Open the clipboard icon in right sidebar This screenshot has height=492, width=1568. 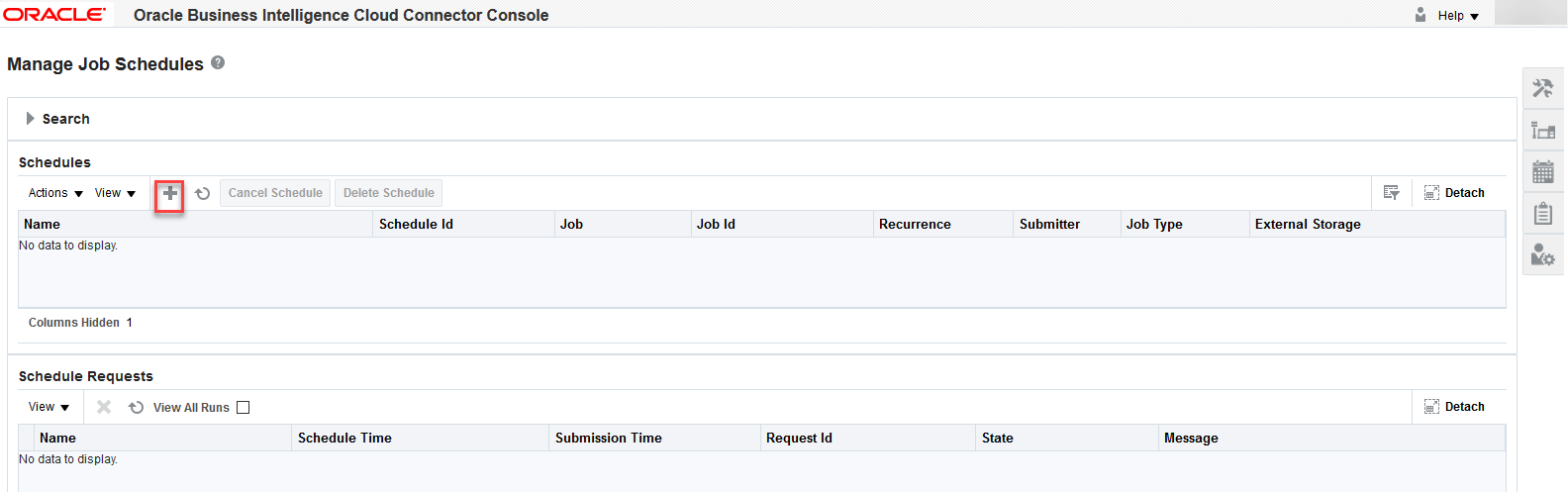(1542, 213)
